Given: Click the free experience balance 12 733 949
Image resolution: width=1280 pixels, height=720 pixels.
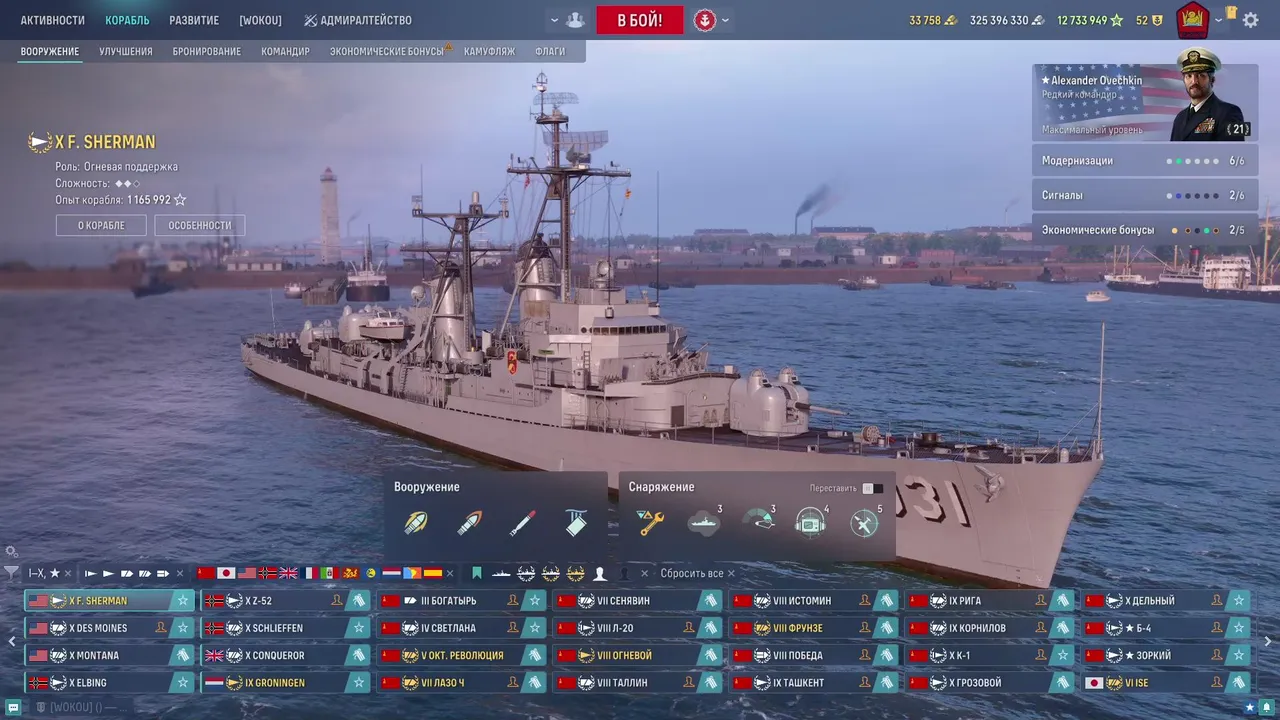Looking at the screenshot, I should coord(1090,20).
